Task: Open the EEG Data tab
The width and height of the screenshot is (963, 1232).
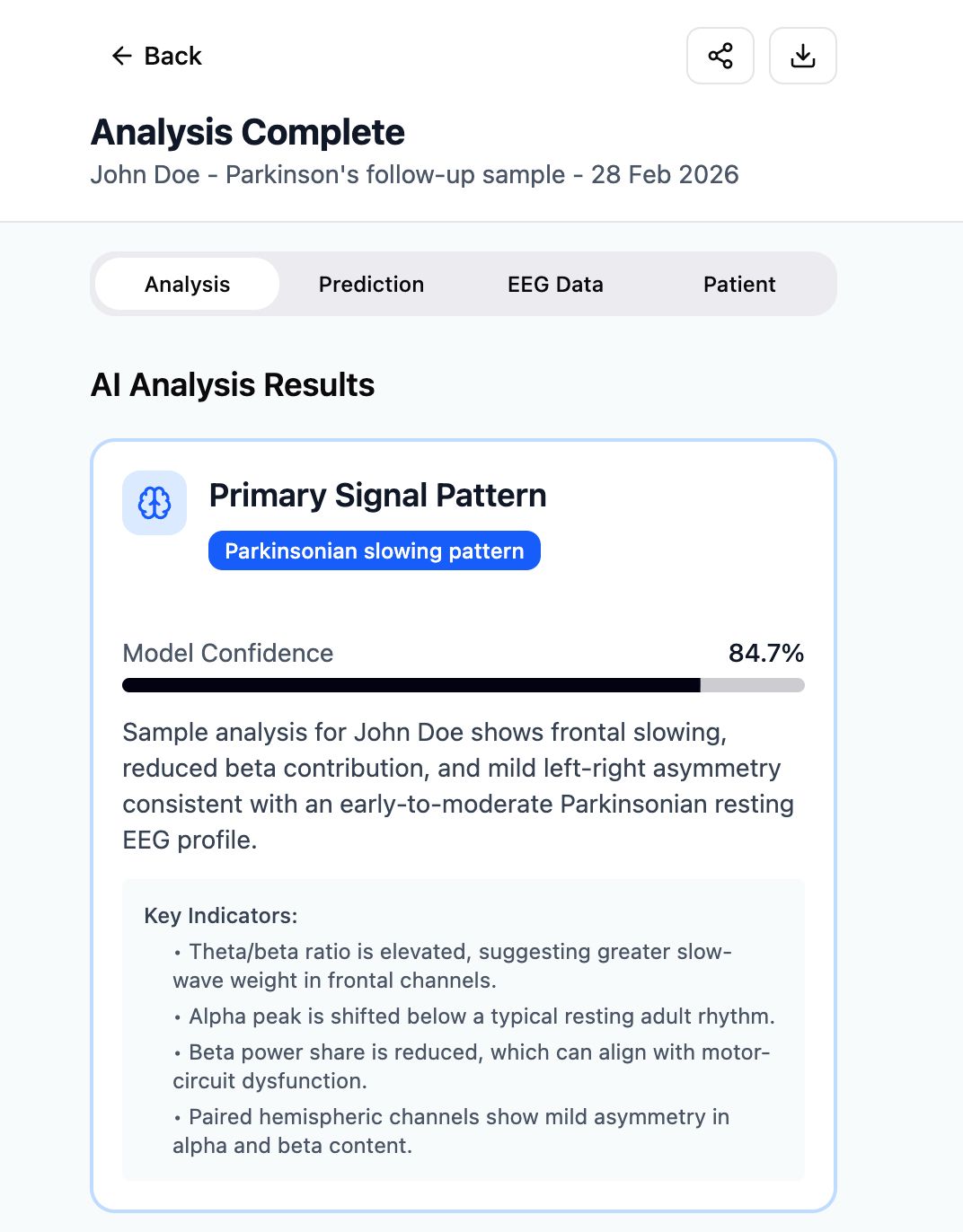Action: click(555, 285)
